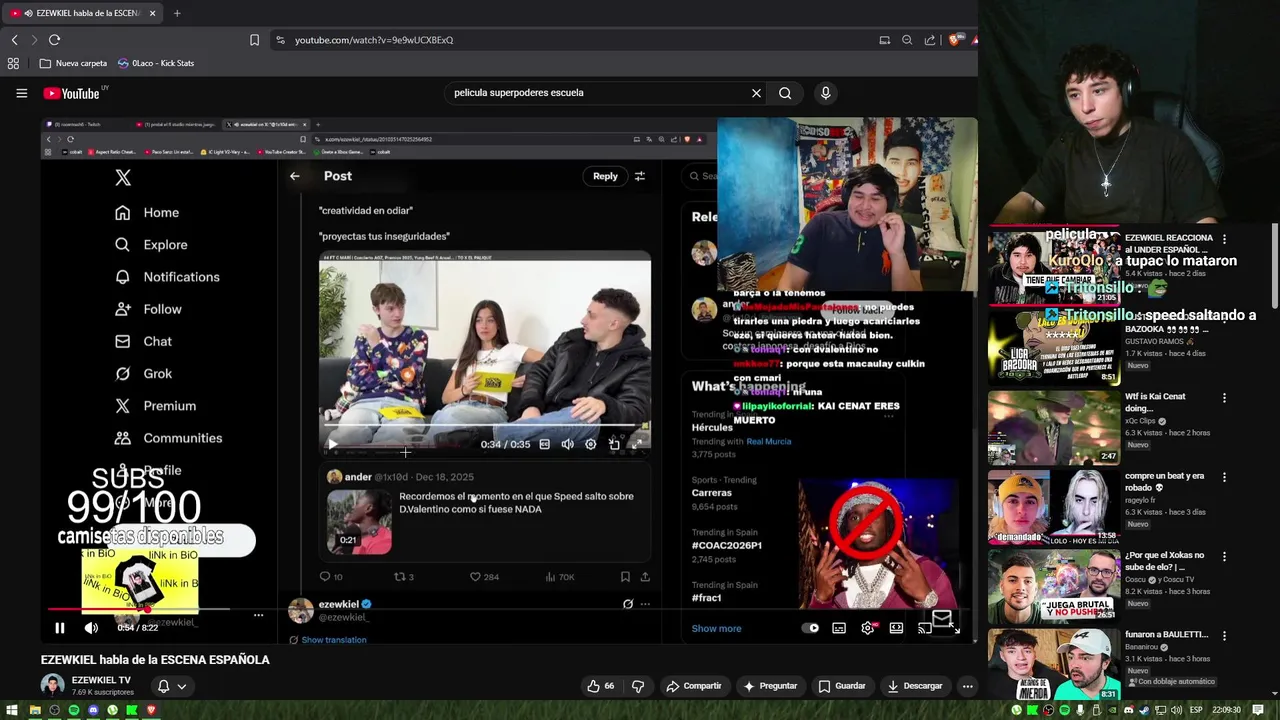Image resolution: width=1280 pixels, height=720 pixels.
Task: Clear the search box text
Action: [x=756, y=93]
